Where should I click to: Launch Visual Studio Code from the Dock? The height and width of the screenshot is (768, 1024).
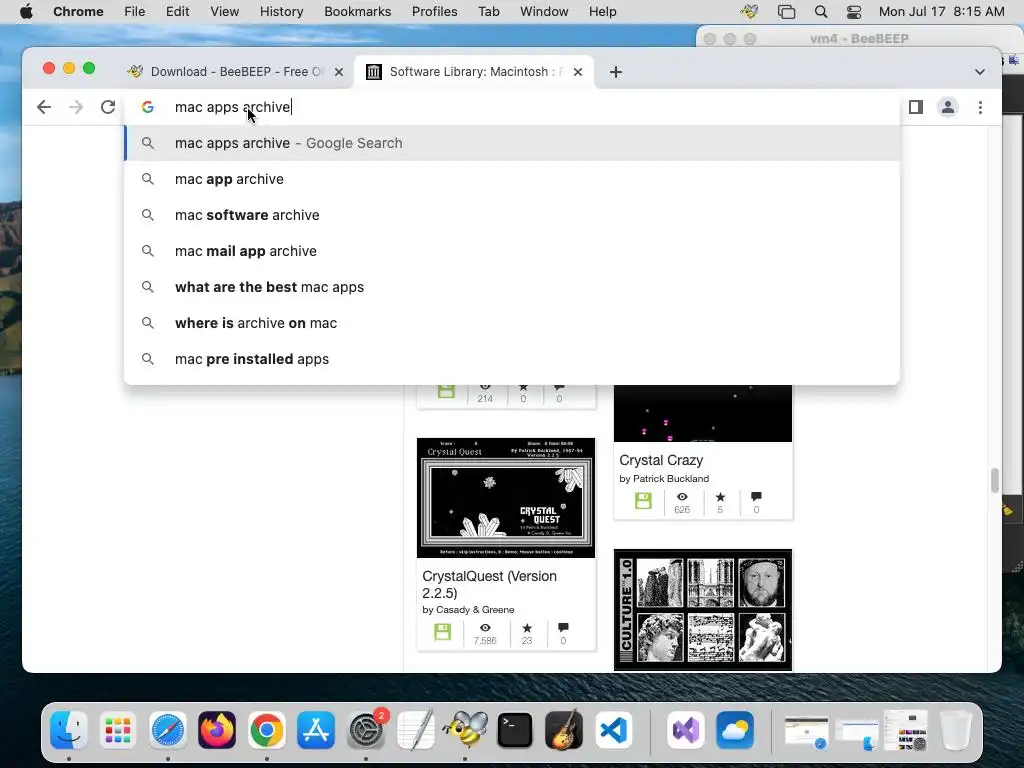point(613,729)
